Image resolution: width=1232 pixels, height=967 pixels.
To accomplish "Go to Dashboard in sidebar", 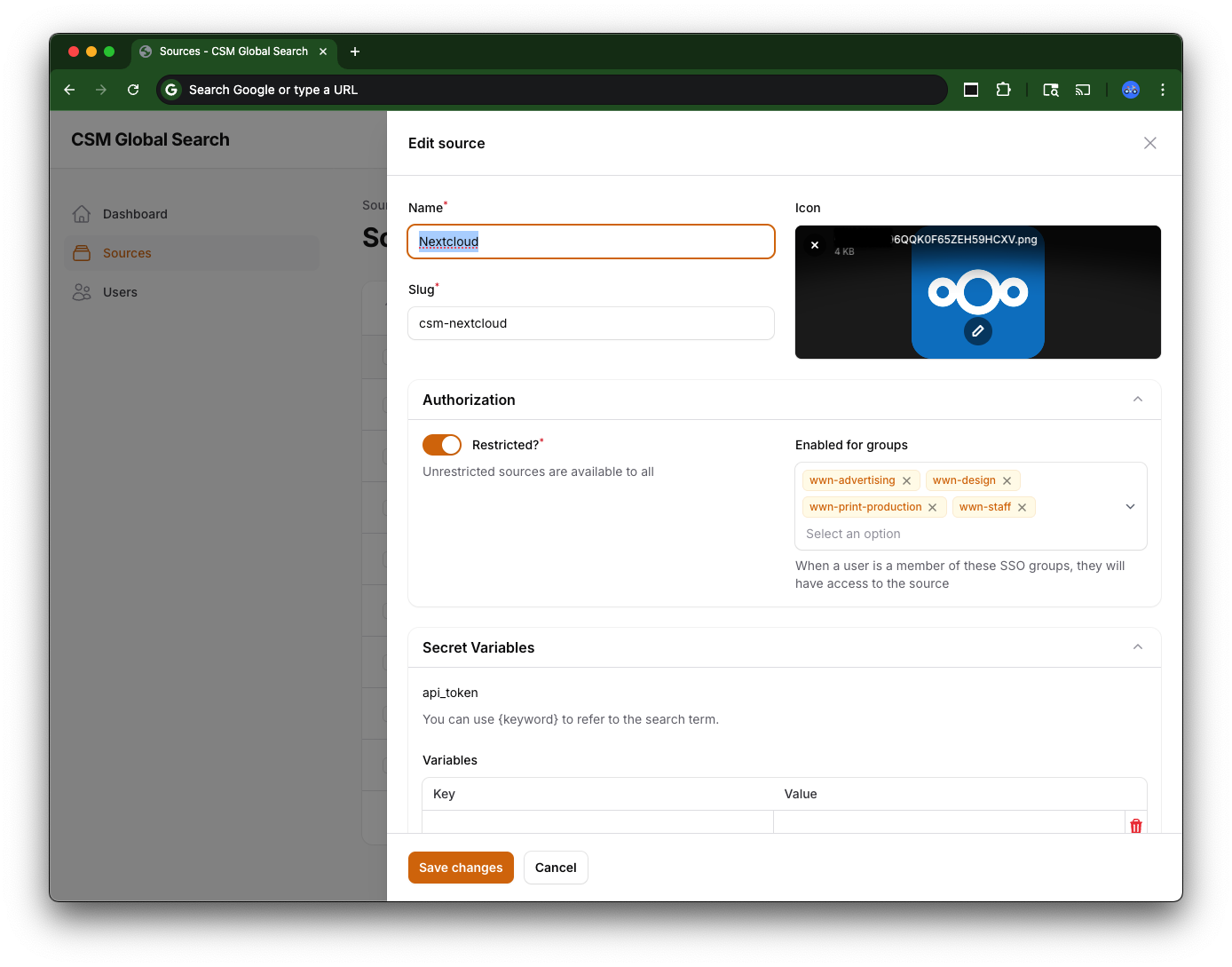I will coord(135,214).
